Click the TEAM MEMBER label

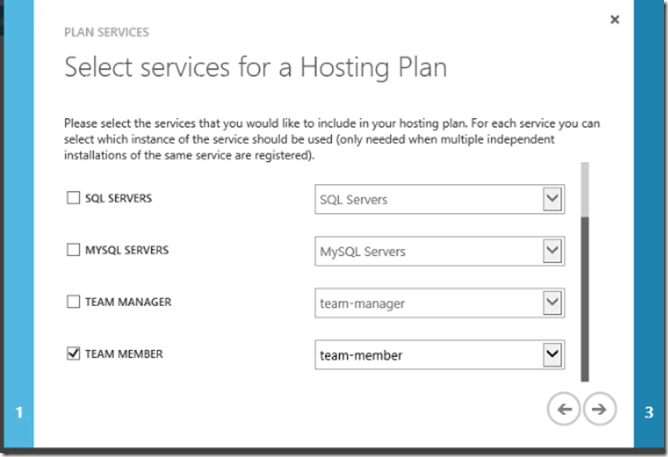tap(124, 353)
